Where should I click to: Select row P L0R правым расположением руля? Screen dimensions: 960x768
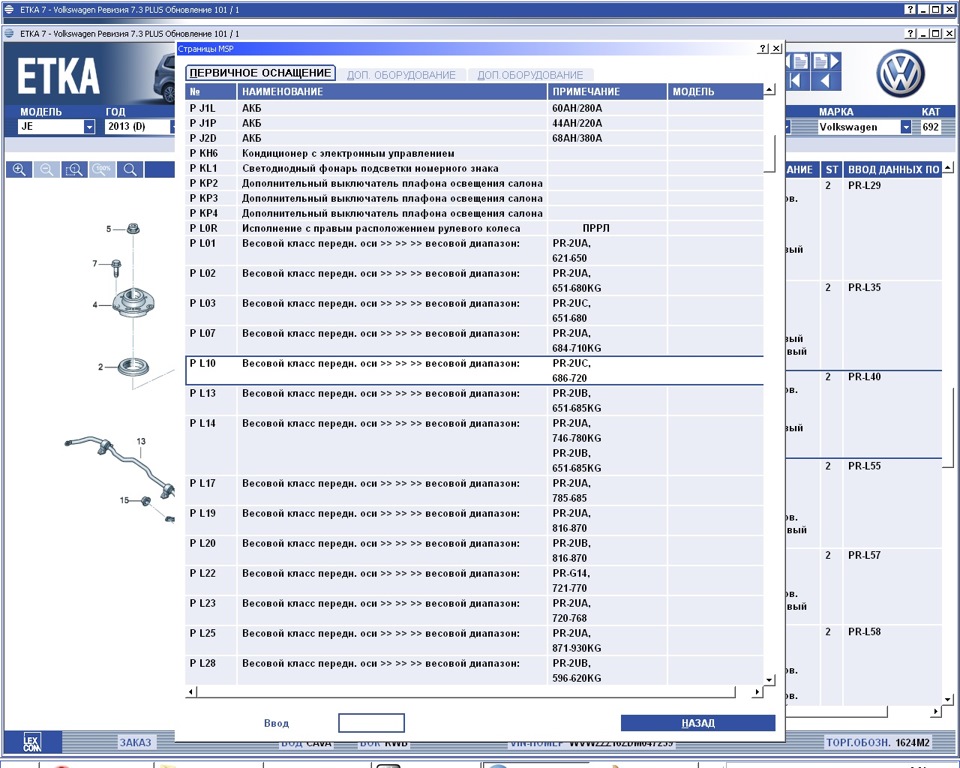(474, 228)
